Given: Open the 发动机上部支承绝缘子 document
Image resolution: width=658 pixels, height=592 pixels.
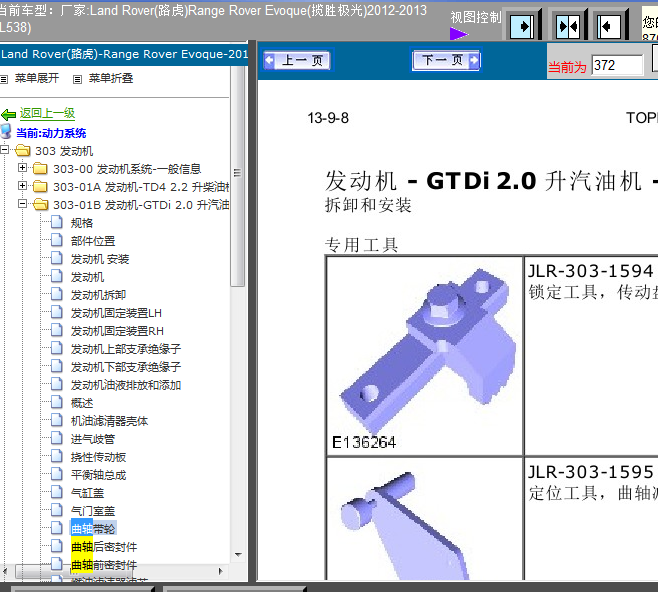Looking at the screenshot, I should coord(126,349).
